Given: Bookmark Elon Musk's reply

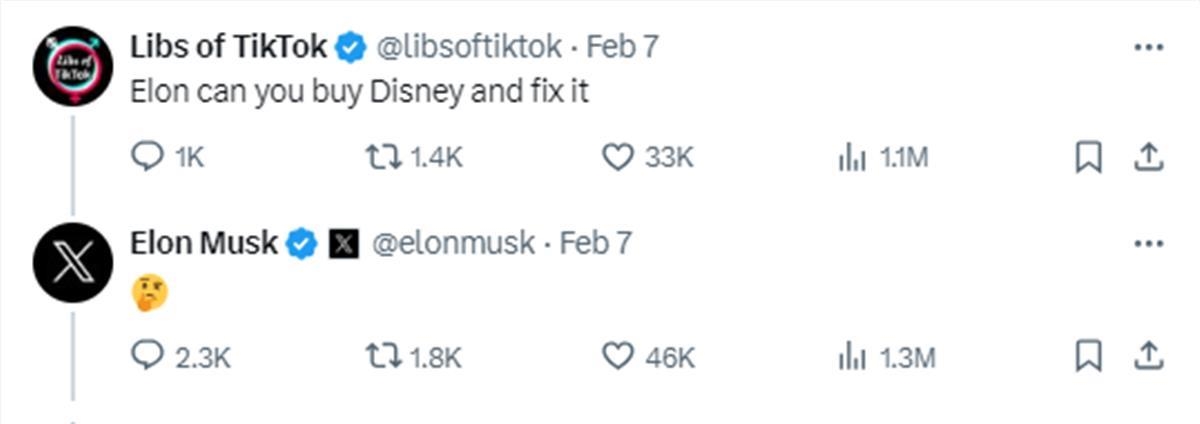Looking at the screenshot, I should tap(1088, 356).
